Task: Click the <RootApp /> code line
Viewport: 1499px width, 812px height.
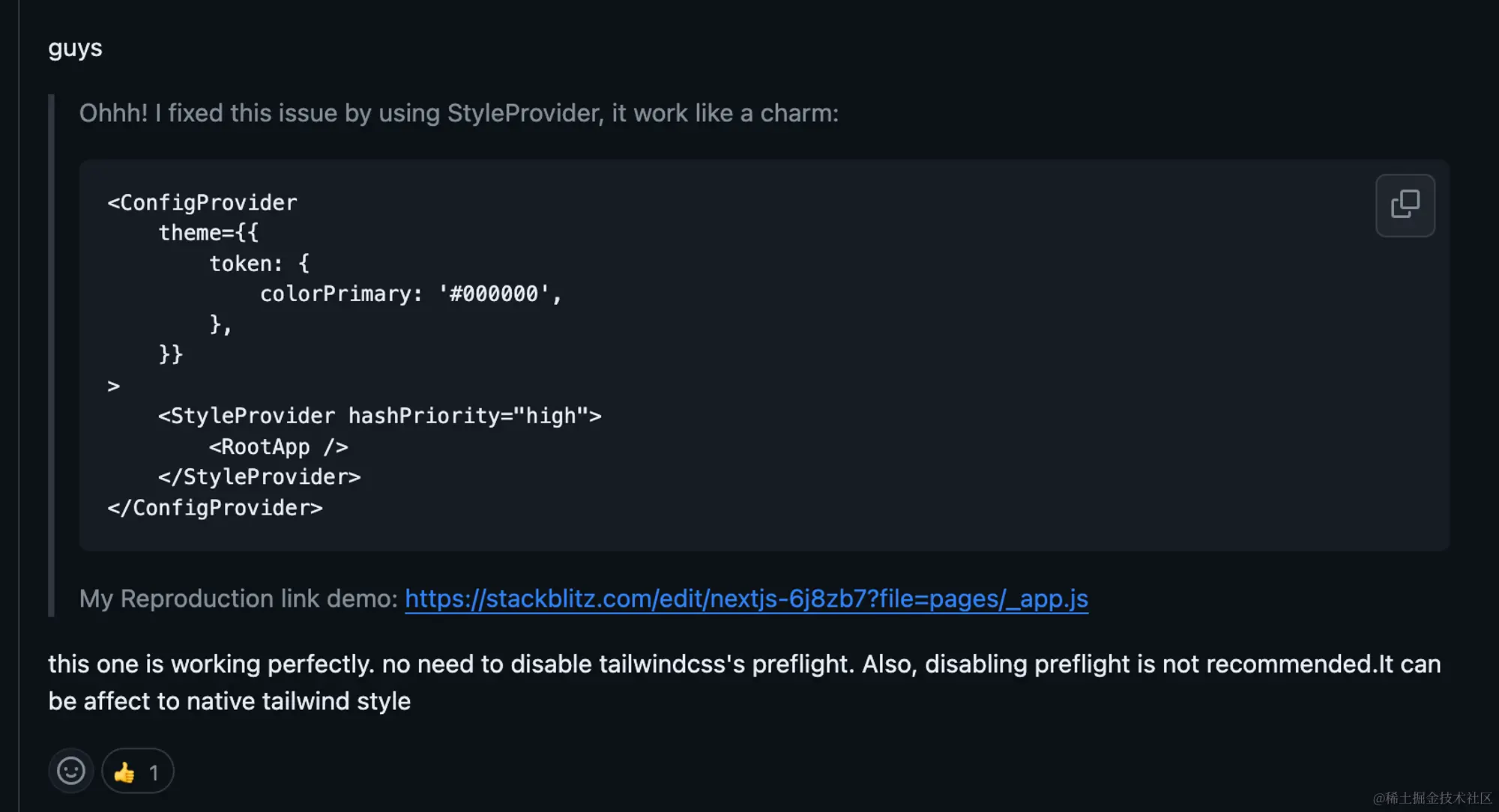Action: coord(279,446)
